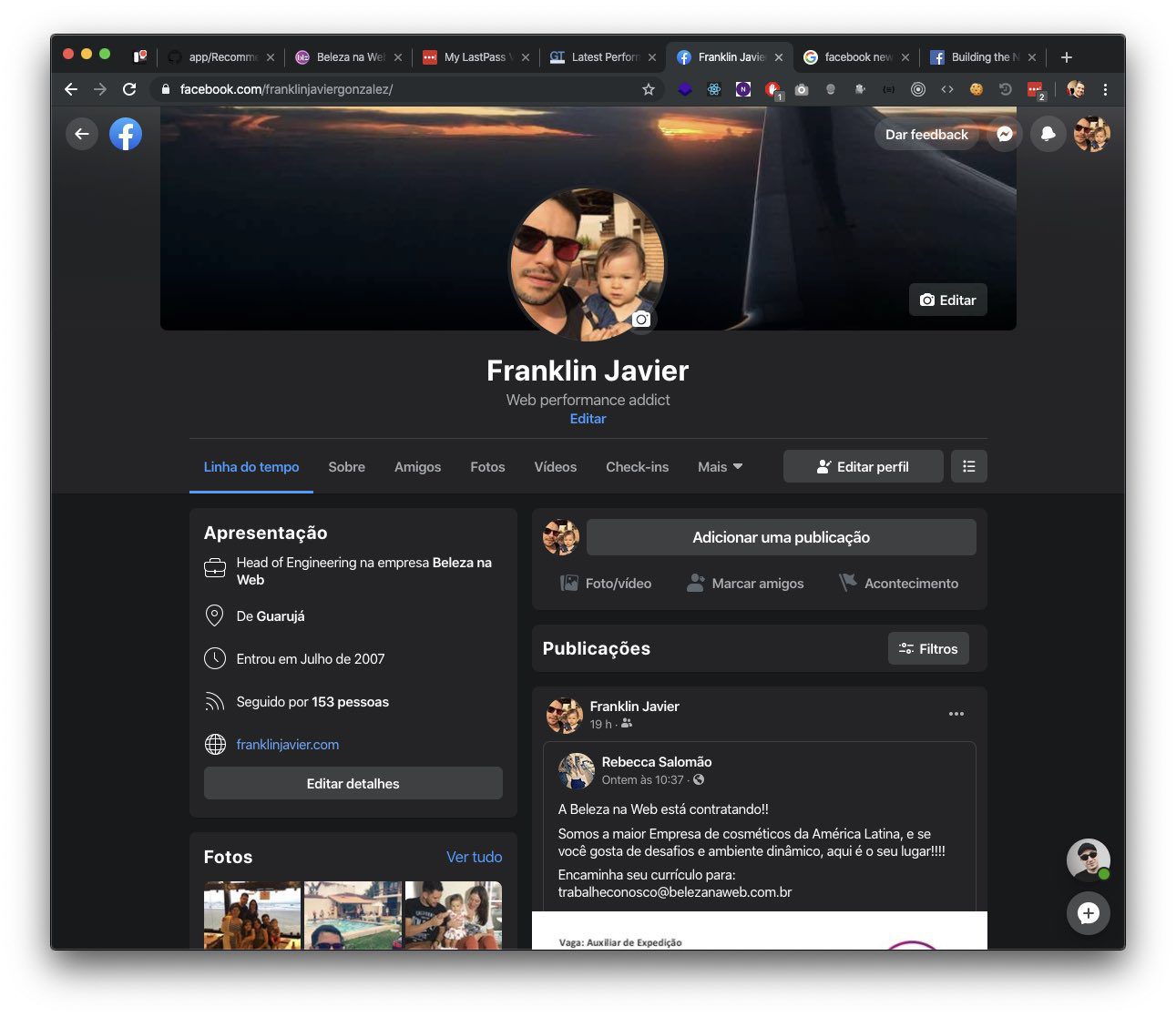Open the Amigos tab
The image size is (1176, 1017).
click(x=417, y=466)
